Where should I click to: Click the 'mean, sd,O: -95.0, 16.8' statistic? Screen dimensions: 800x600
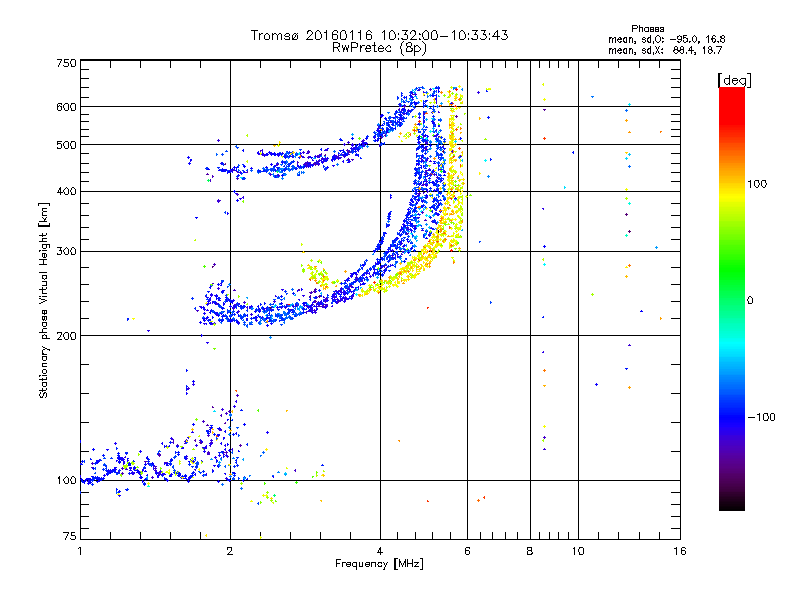[x=666, y=40]
